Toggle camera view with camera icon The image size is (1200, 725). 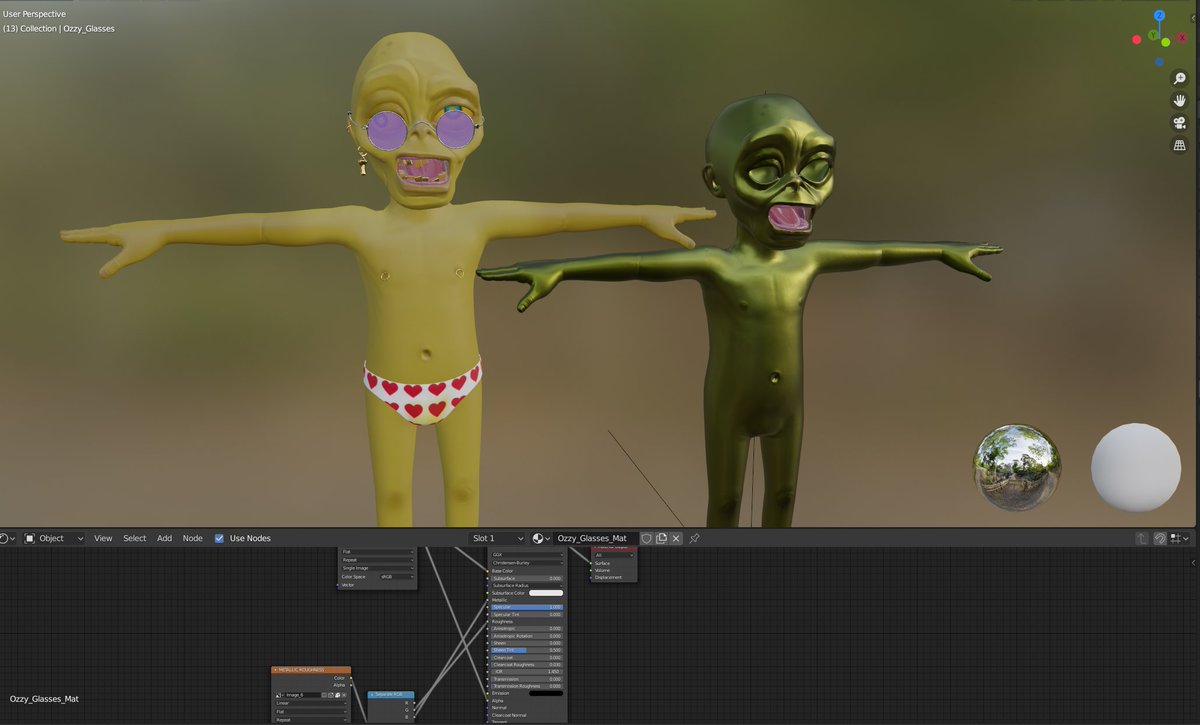click(1180, 123)
